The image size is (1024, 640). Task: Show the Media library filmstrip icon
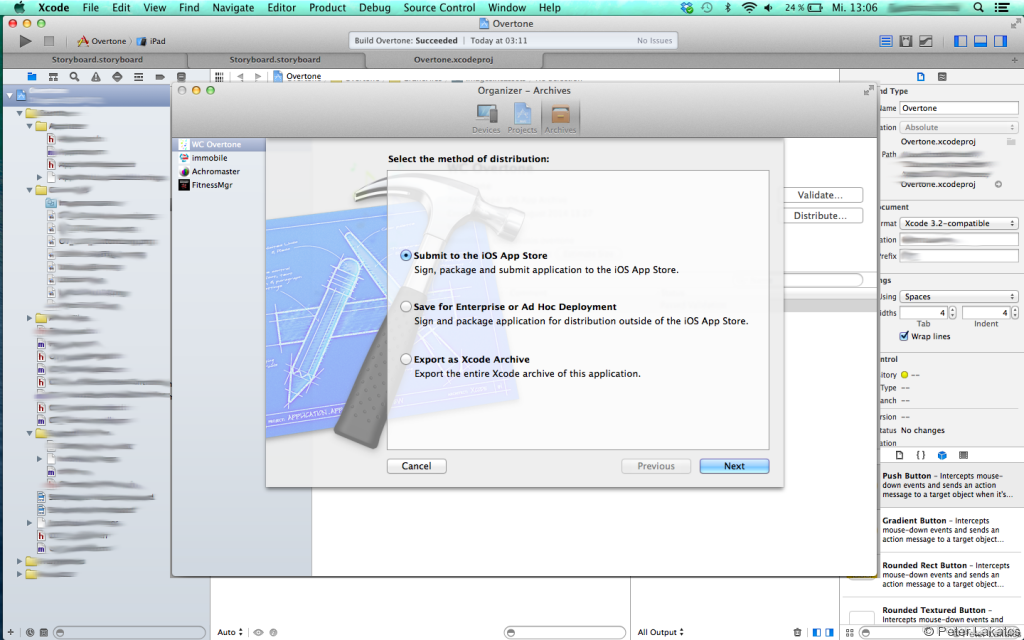pos(963,455)
